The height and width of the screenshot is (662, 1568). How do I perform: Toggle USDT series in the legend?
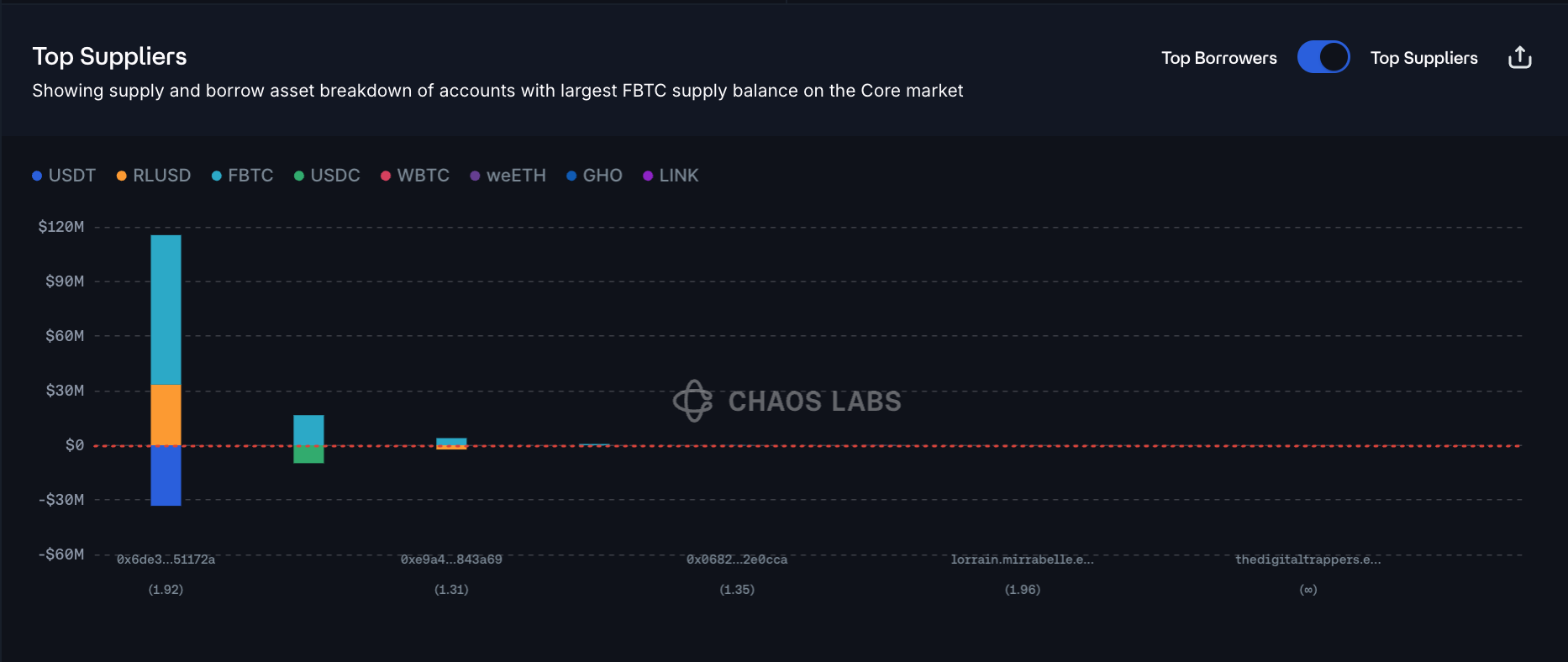point(64,176)
